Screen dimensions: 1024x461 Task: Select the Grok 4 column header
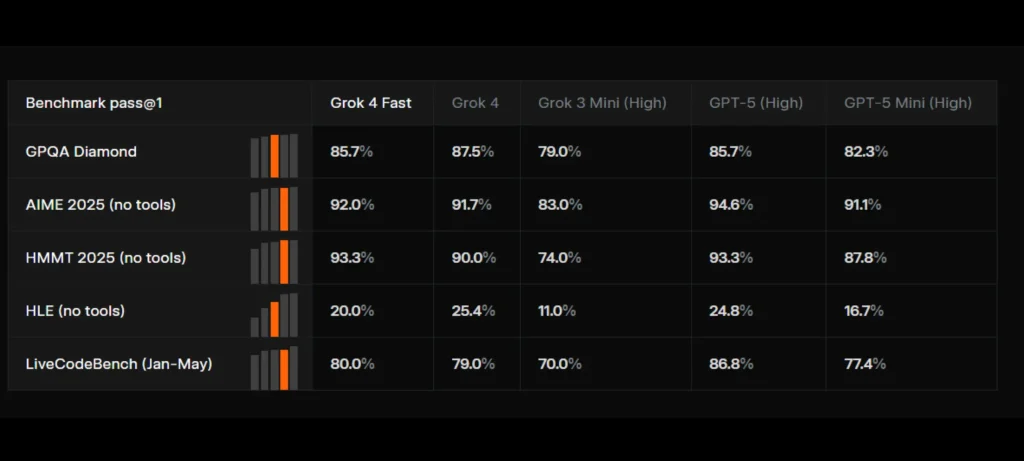pyautogui.click(x=475, y=103)
